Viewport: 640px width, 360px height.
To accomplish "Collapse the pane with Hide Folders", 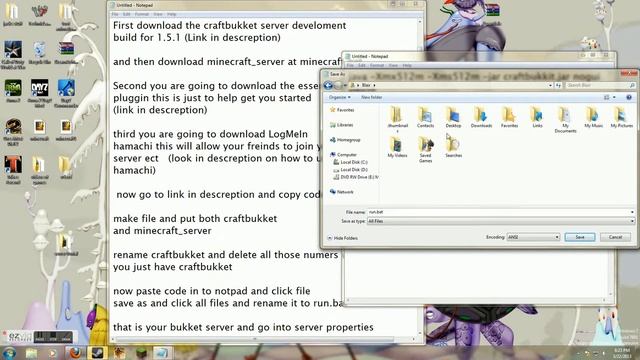I will 342,238.
